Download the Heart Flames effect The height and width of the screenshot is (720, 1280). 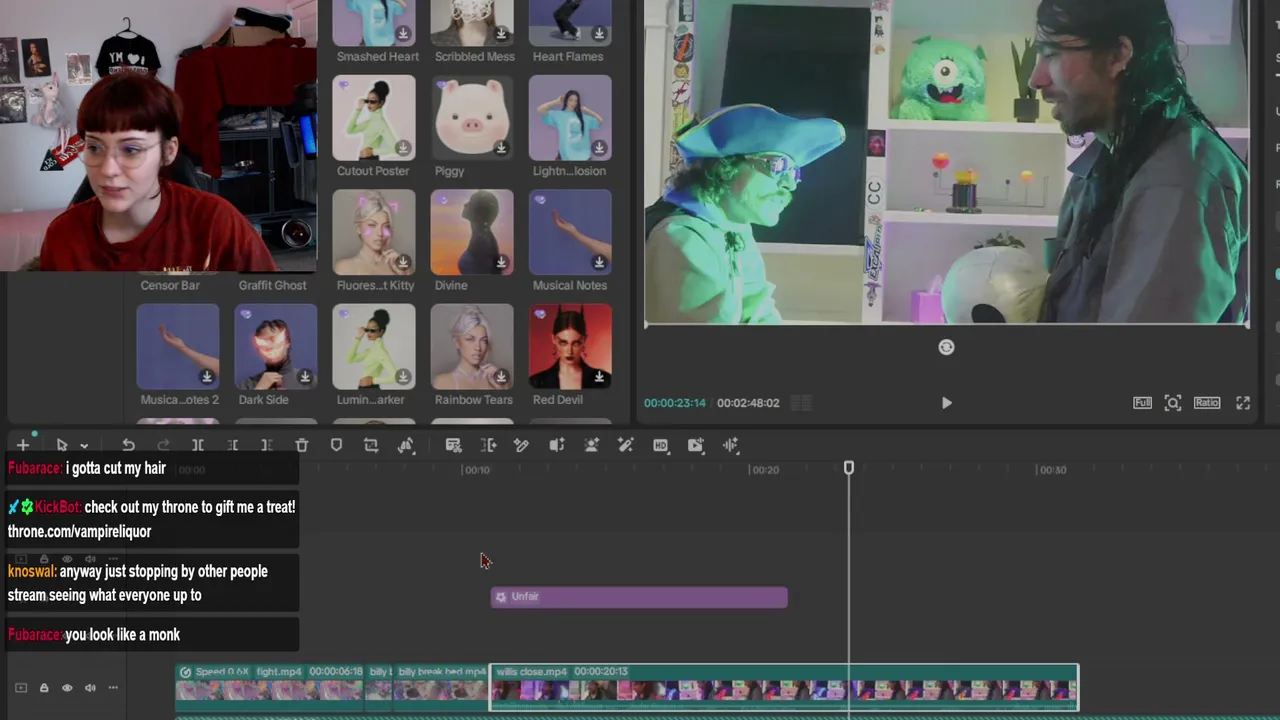(x=599, y=33)
